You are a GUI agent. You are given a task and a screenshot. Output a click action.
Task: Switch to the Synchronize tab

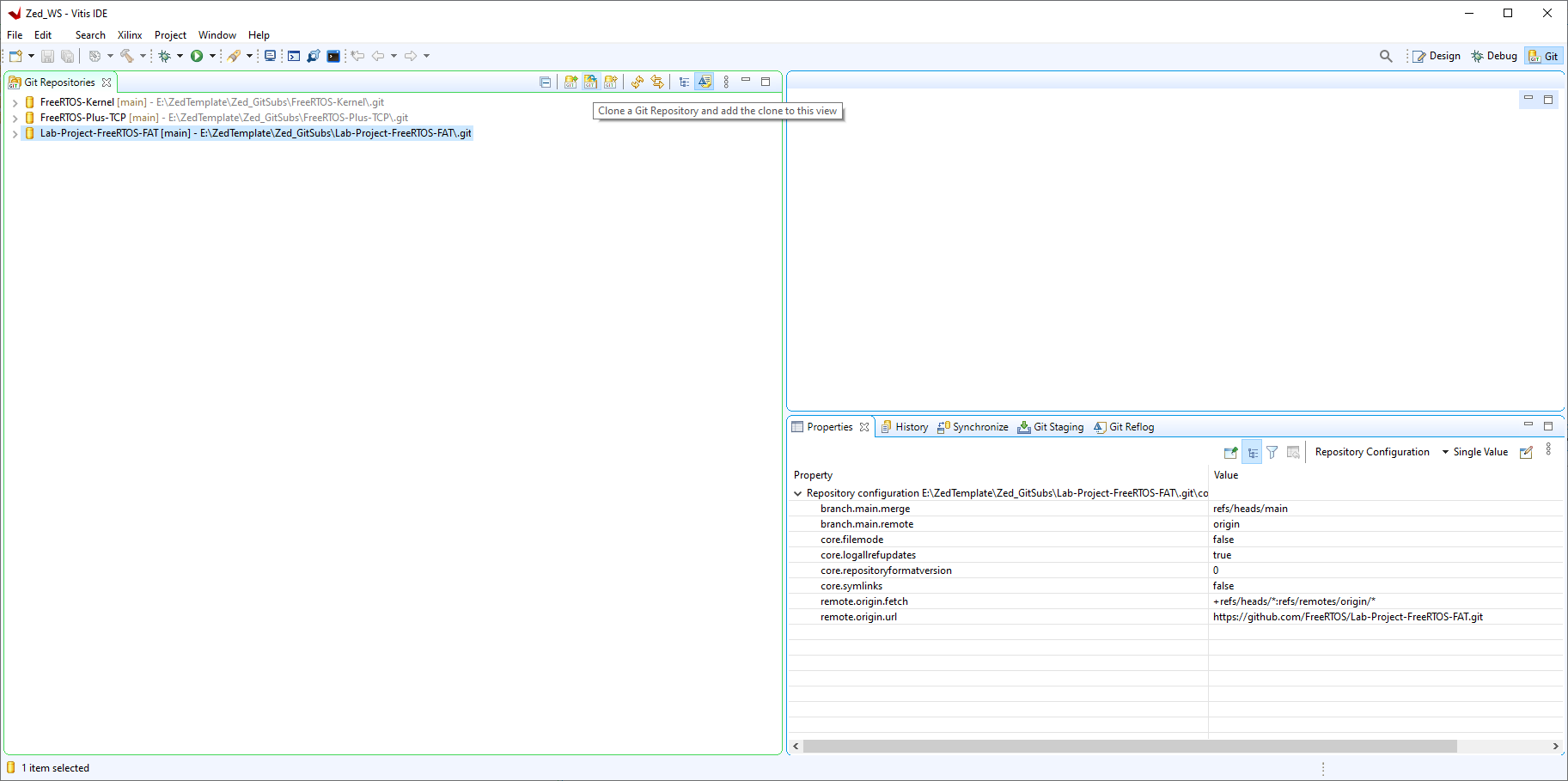tap(973, 427)
